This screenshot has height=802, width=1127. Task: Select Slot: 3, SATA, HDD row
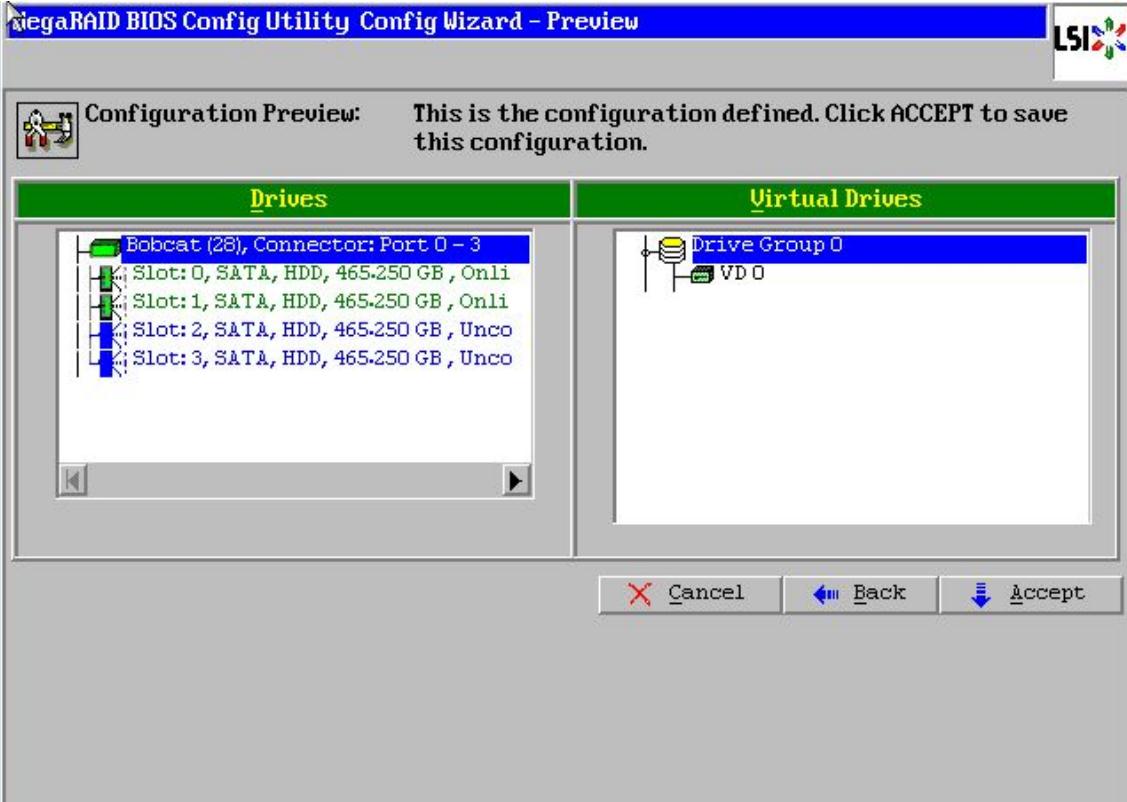coord(322,359)
